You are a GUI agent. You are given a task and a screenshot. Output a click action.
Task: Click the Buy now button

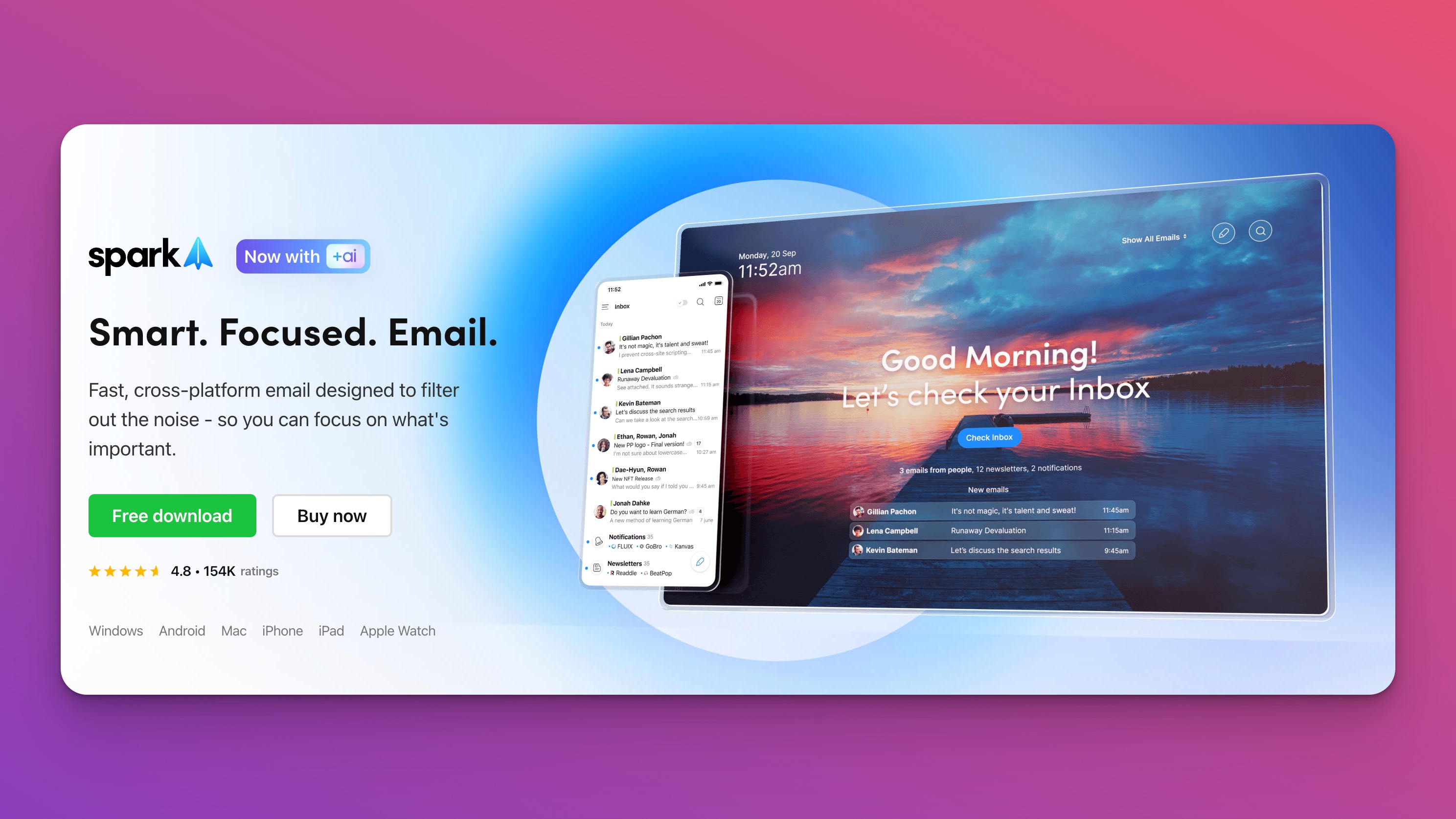(x=331, y=515)
